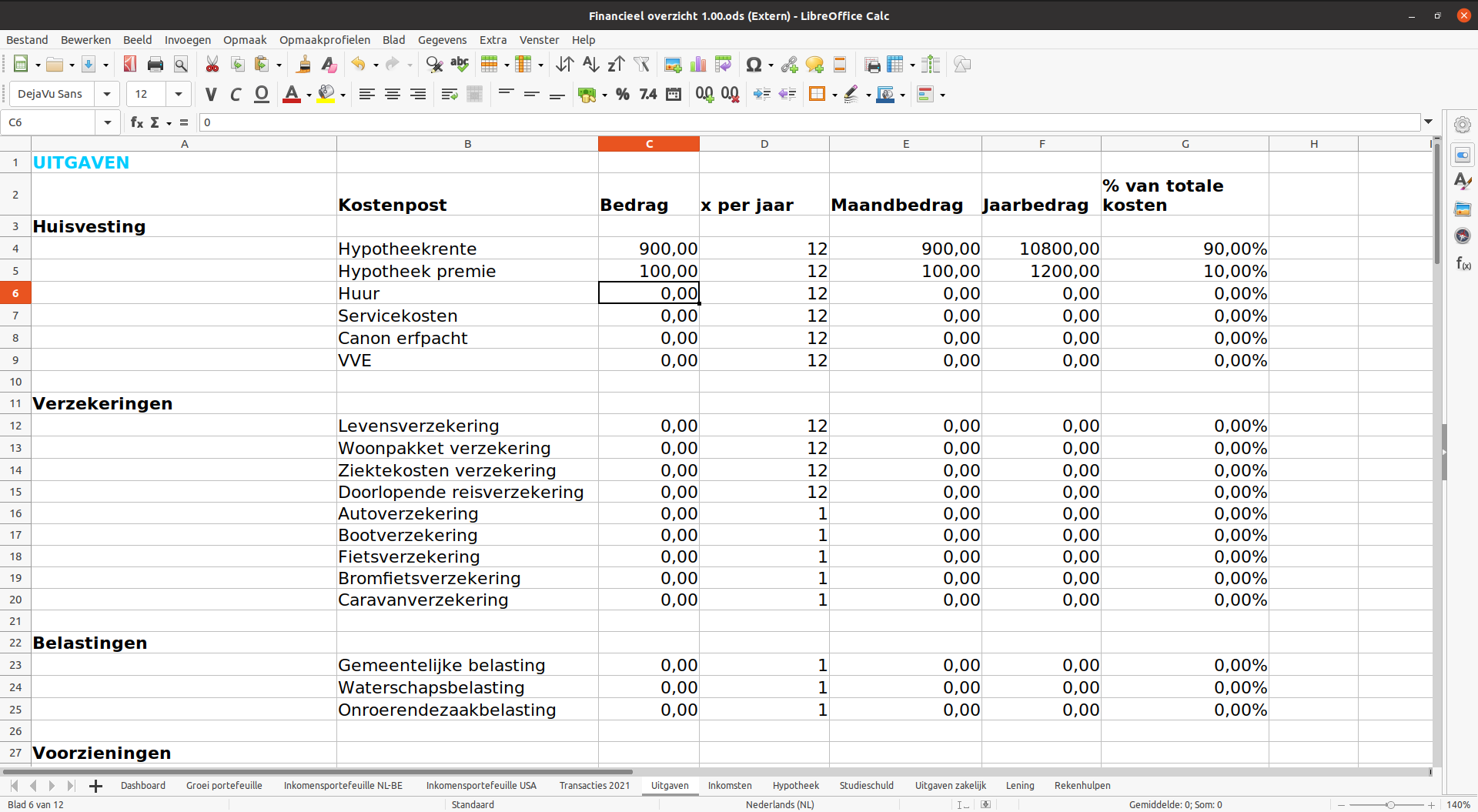Open Paste options dropdown arrow
1478x812 pixels.
(x=279, y=65)
